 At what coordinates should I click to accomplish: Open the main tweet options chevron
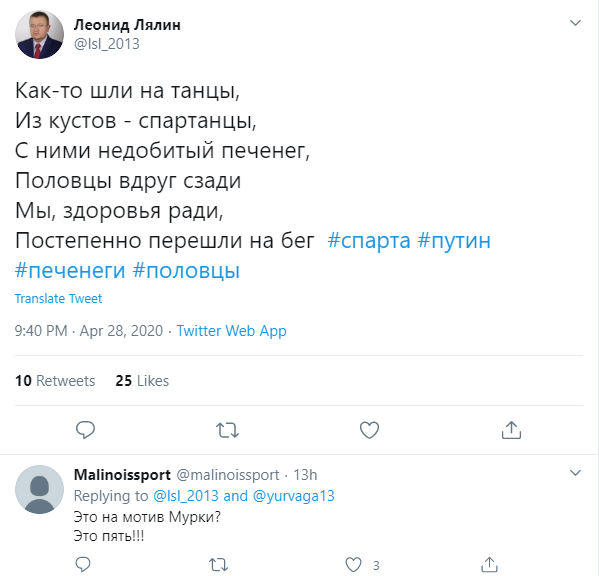(575, 23)
